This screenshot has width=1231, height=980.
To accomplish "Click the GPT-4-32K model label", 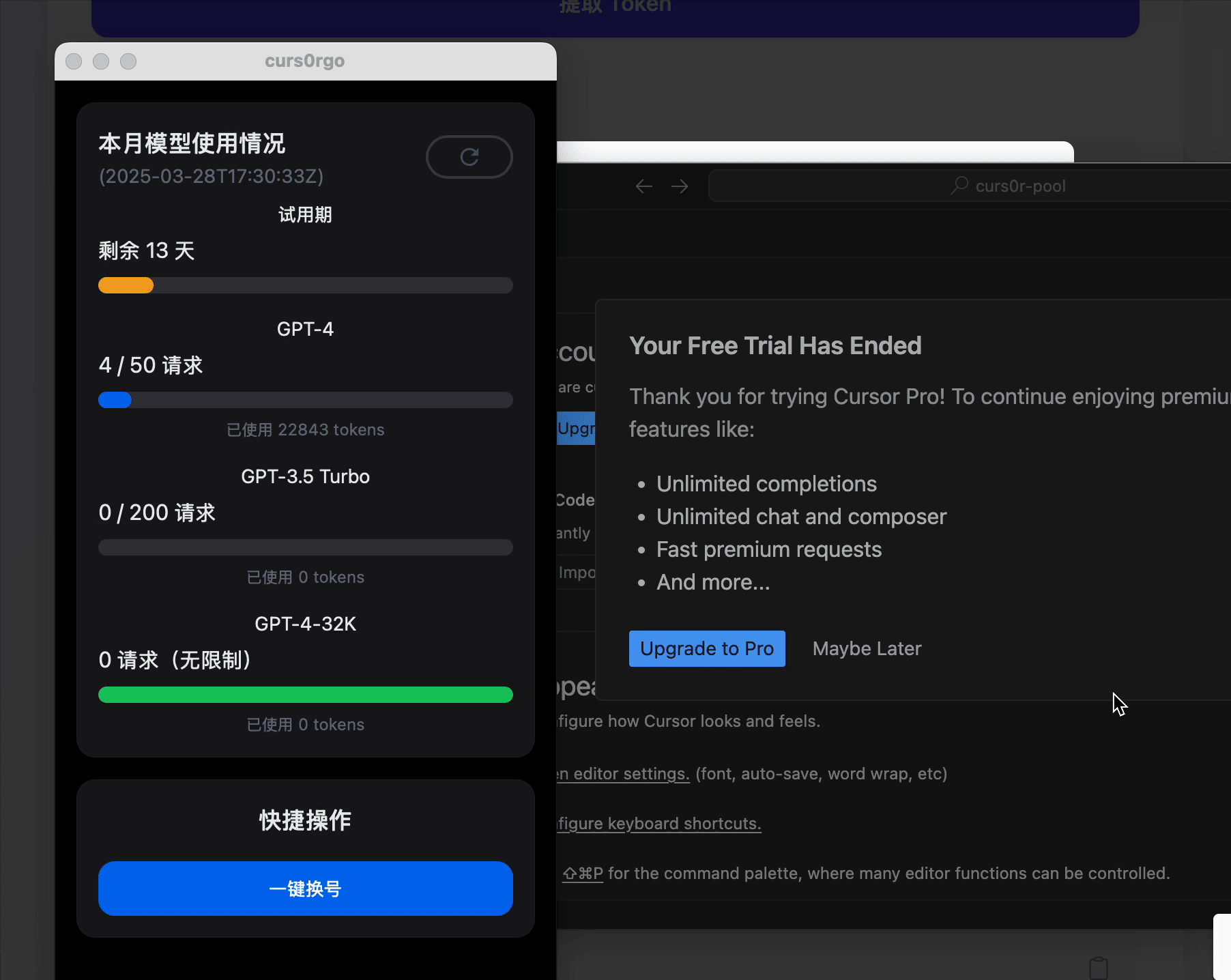I will 306,624.
